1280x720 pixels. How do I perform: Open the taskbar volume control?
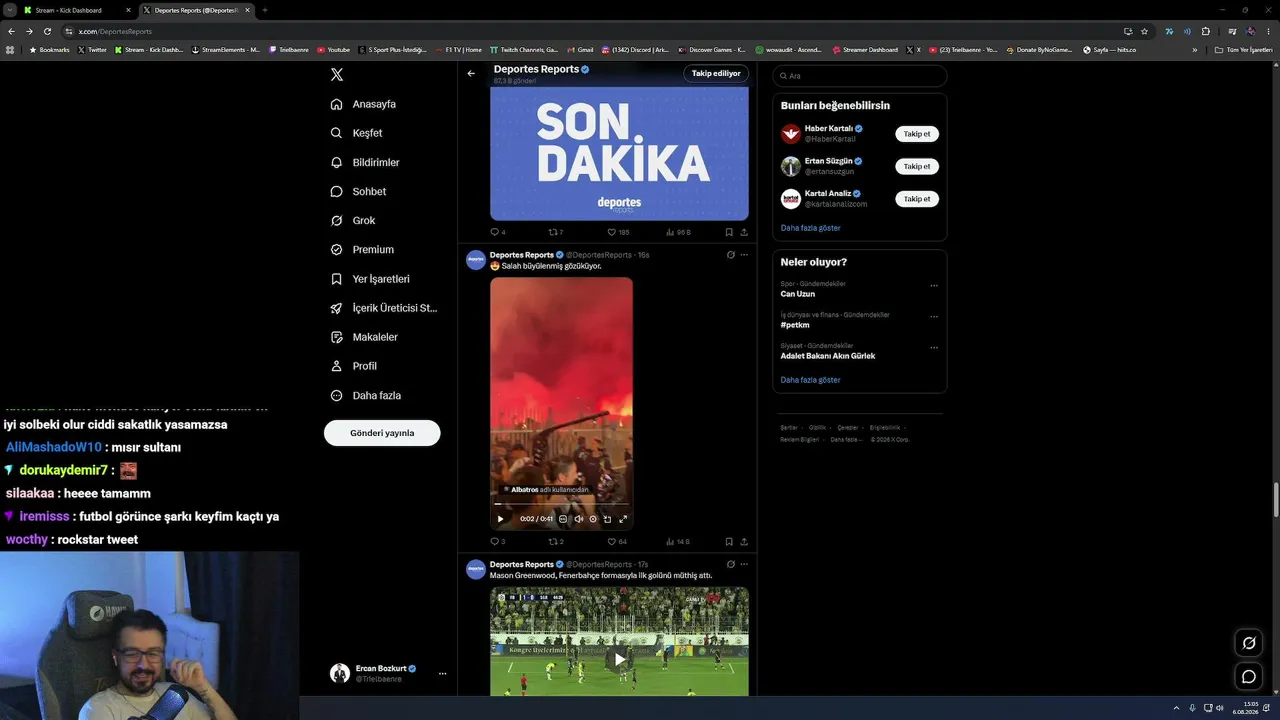(x=1219, y=708)
